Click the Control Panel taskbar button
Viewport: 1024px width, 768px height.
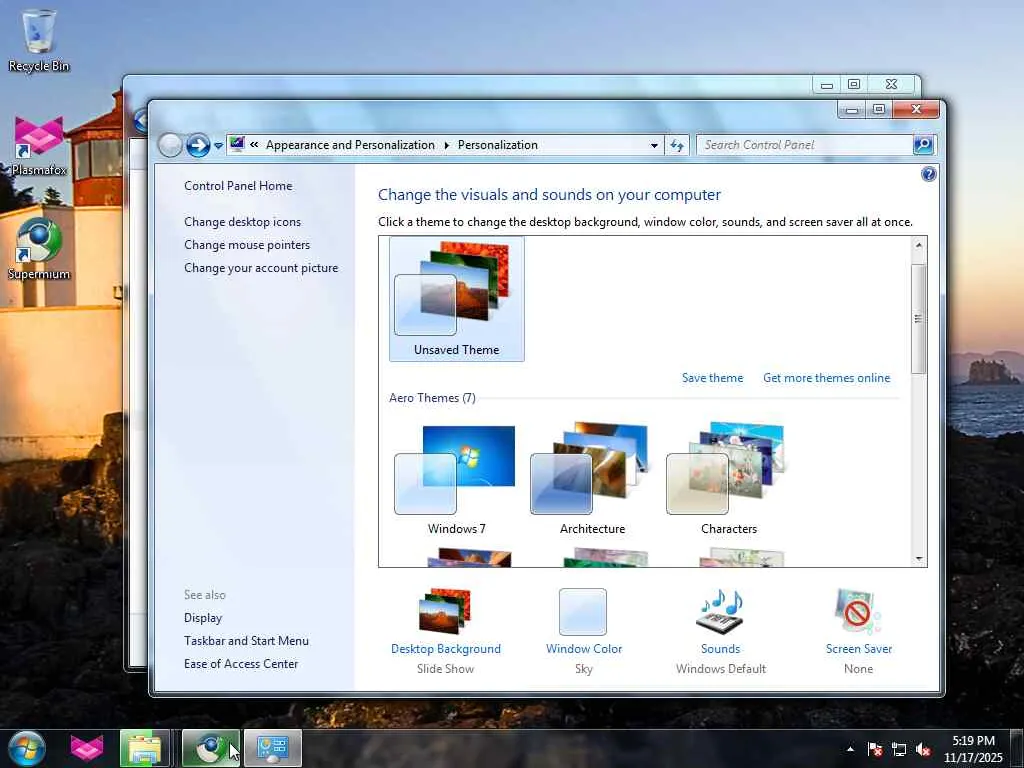pyautogui.click(x=273, y=748)
